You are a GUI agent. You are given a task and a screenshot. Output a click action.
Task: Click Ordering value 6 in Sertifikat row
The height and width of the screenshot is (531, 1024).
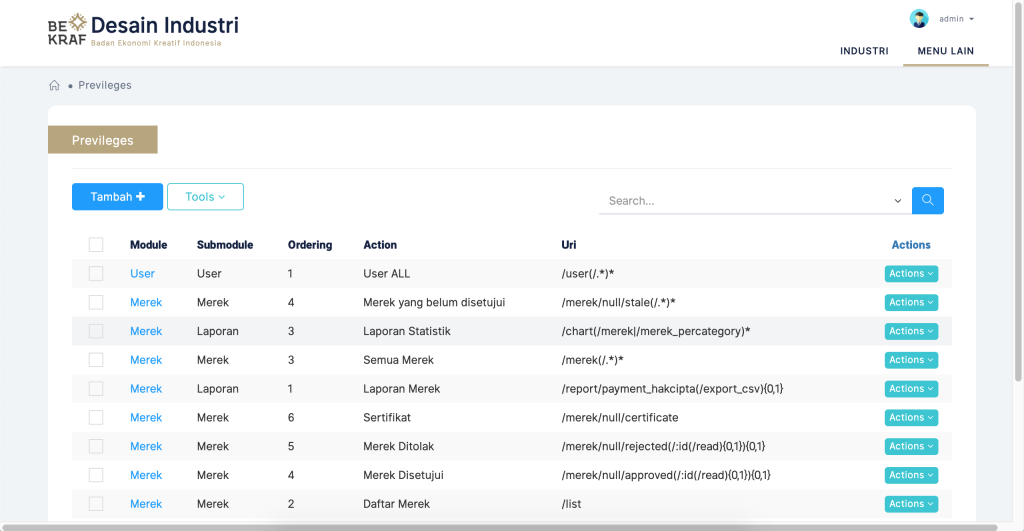(291, 417)
